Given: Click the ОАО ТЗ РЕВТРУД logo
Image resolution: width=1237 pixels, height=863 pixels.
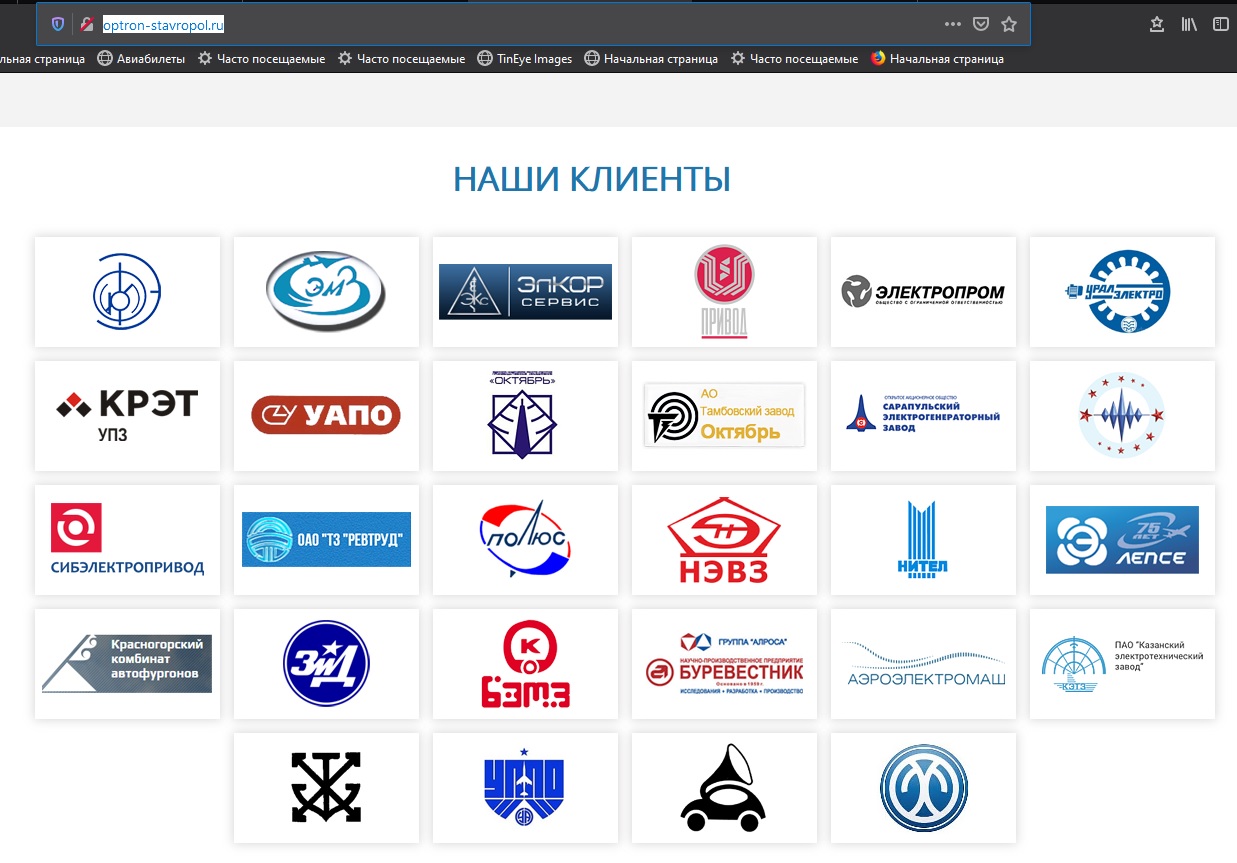Looking at the screenshot, I should 326,540.
